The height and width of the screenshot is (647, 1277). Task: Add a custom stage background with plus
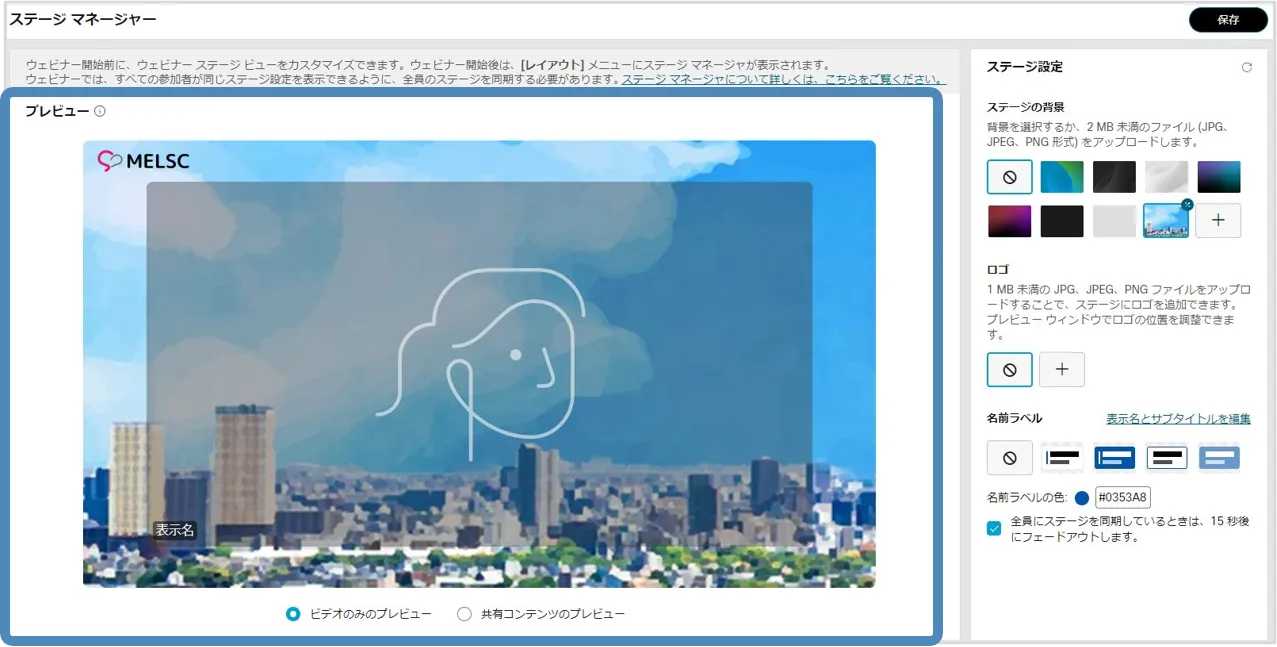(1218, 221)
